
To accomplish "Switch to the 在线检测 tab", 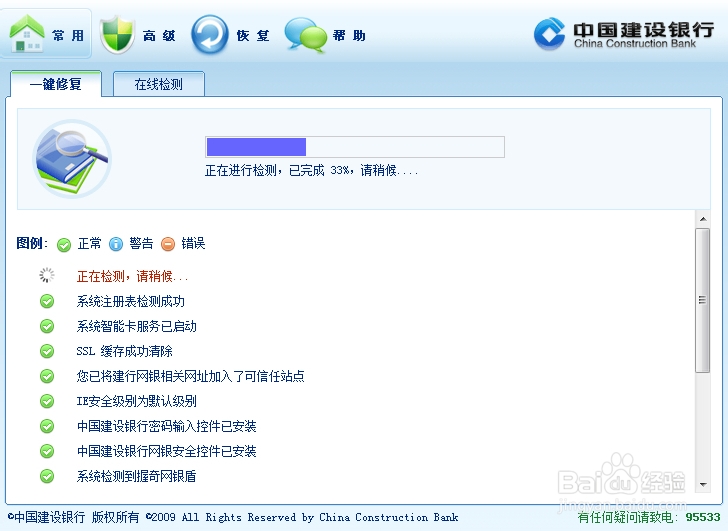I will (x=159, y=84).
